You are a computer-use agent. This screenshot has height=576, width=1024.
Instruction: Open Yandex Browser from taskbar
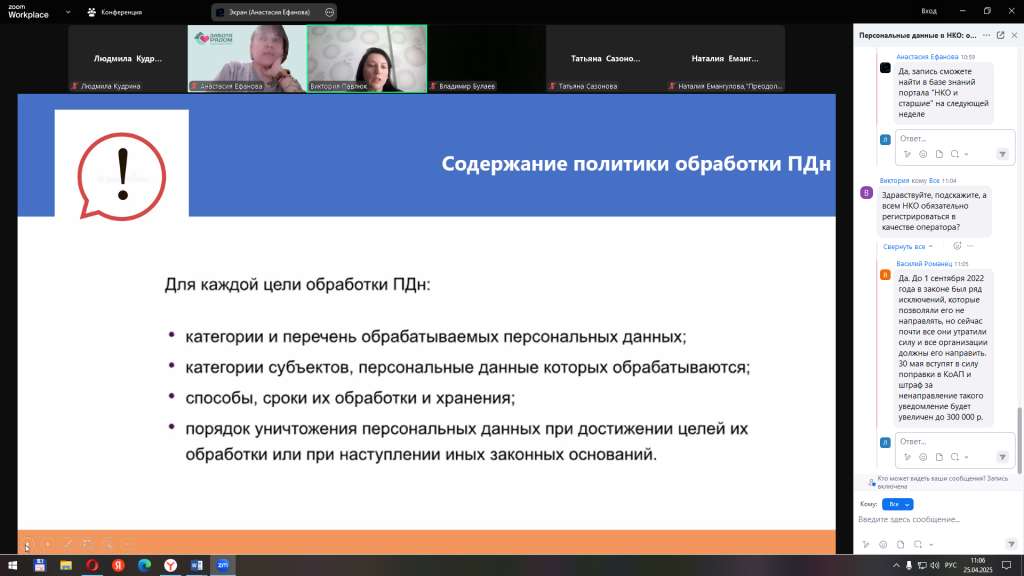tap(170, 565)
